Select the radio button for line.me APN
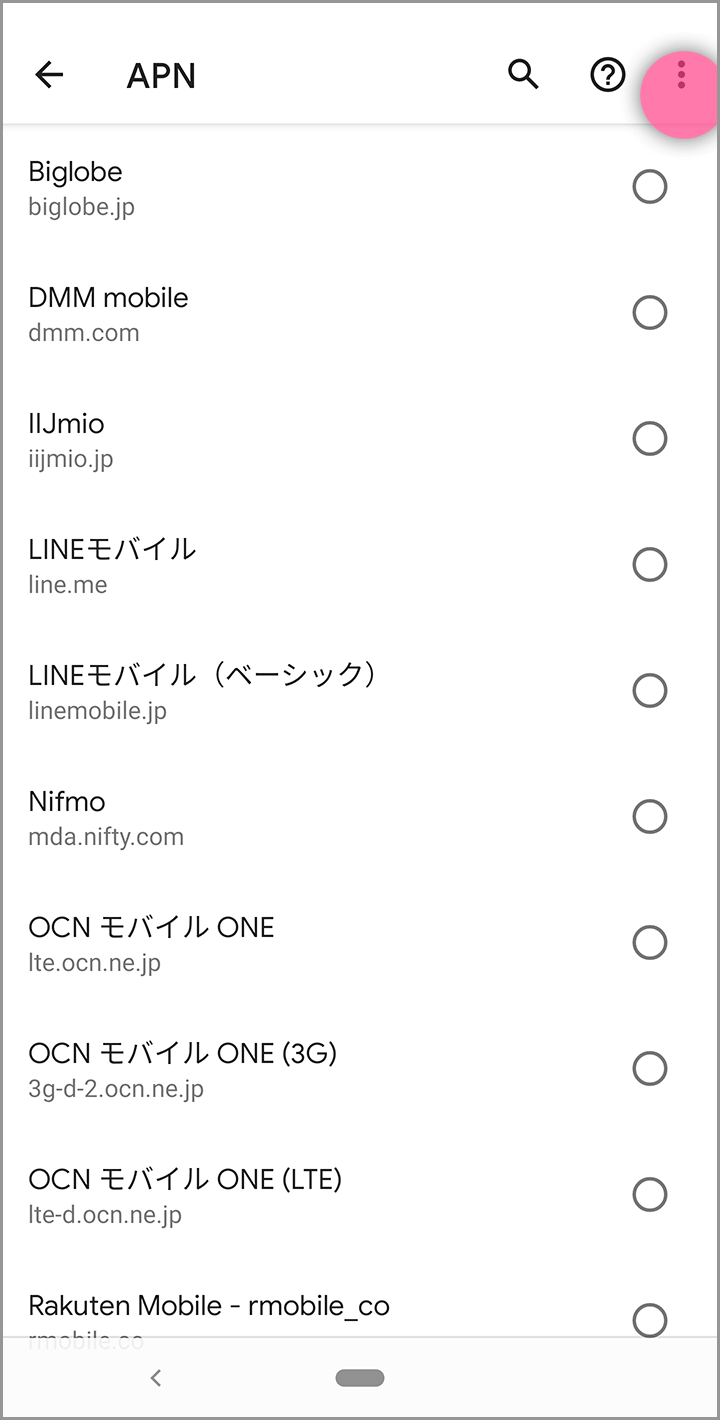This screenshot has height=1420, width=720. click(650, 565)
